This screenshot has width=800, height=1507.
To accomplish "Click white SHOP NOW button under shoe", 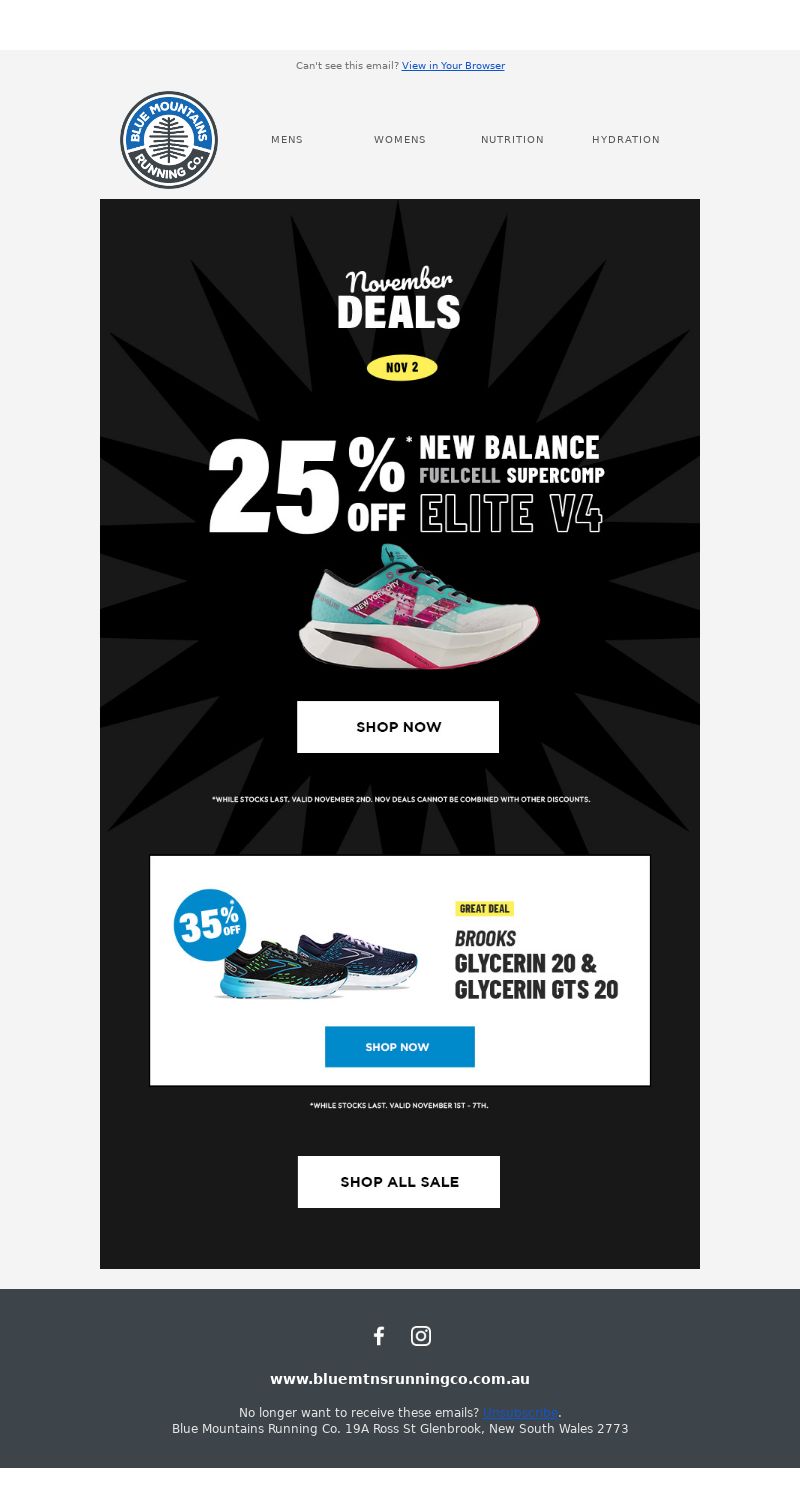I will pyautogui.click(x=398, y=727).
